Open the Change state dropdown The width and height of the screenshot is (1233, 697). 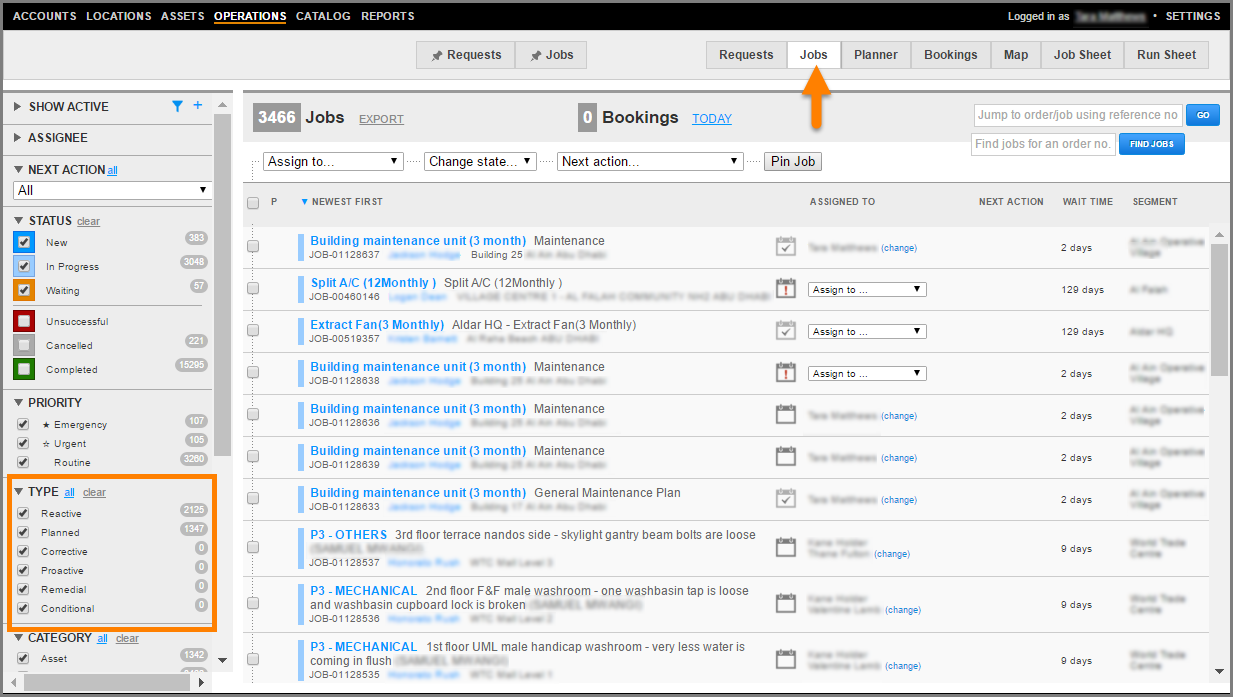point(480,161)
